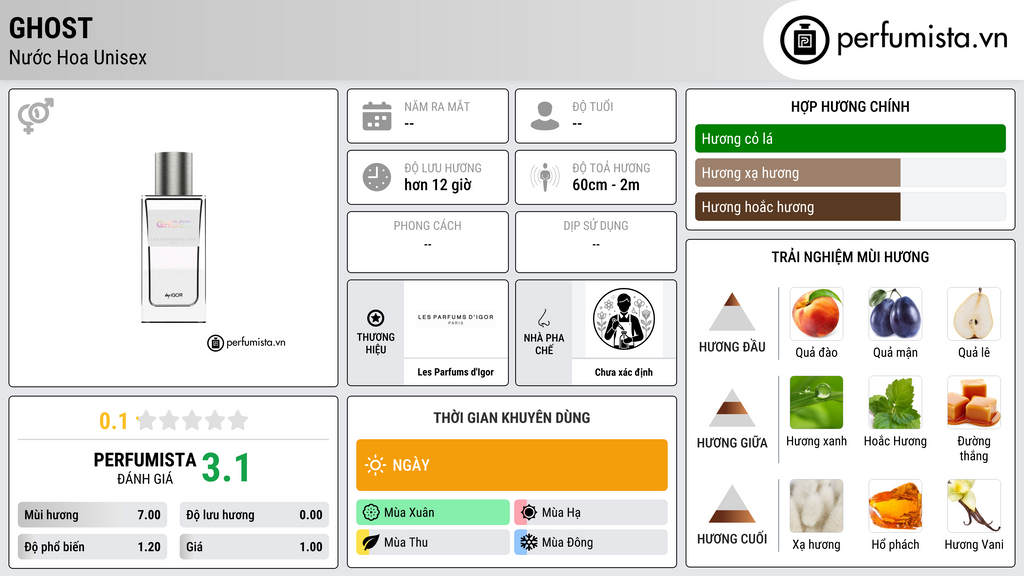This screenshot has width=1024, height=576.
Task: Click the perfumer illustration above Chưa xác định
Action: coord(624,319)
